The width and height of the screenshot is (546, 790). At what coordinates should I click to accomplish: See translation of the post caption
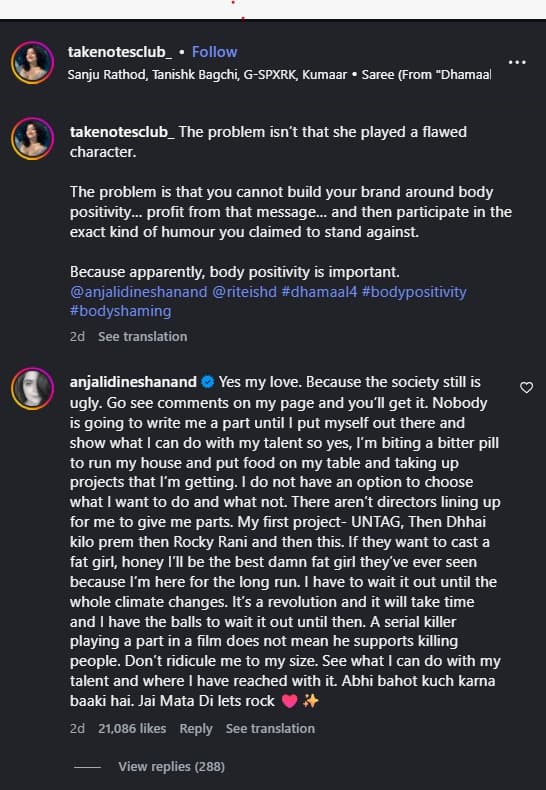pyautogui.click(x=143, y=337)
